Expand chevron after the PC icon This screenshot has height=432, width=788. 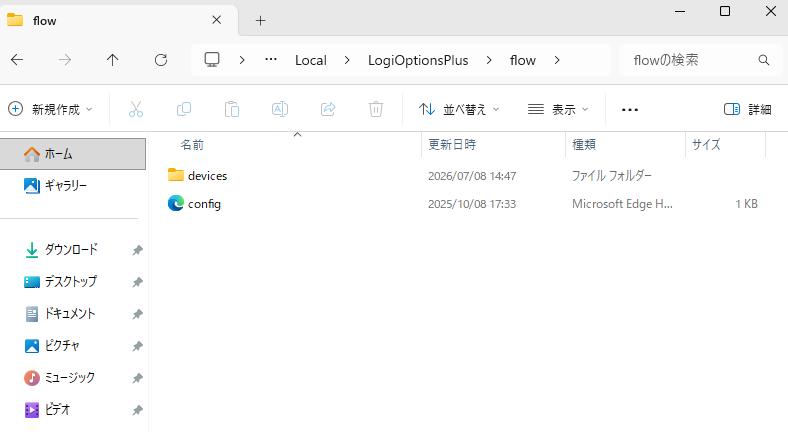(x=242, y=60)
